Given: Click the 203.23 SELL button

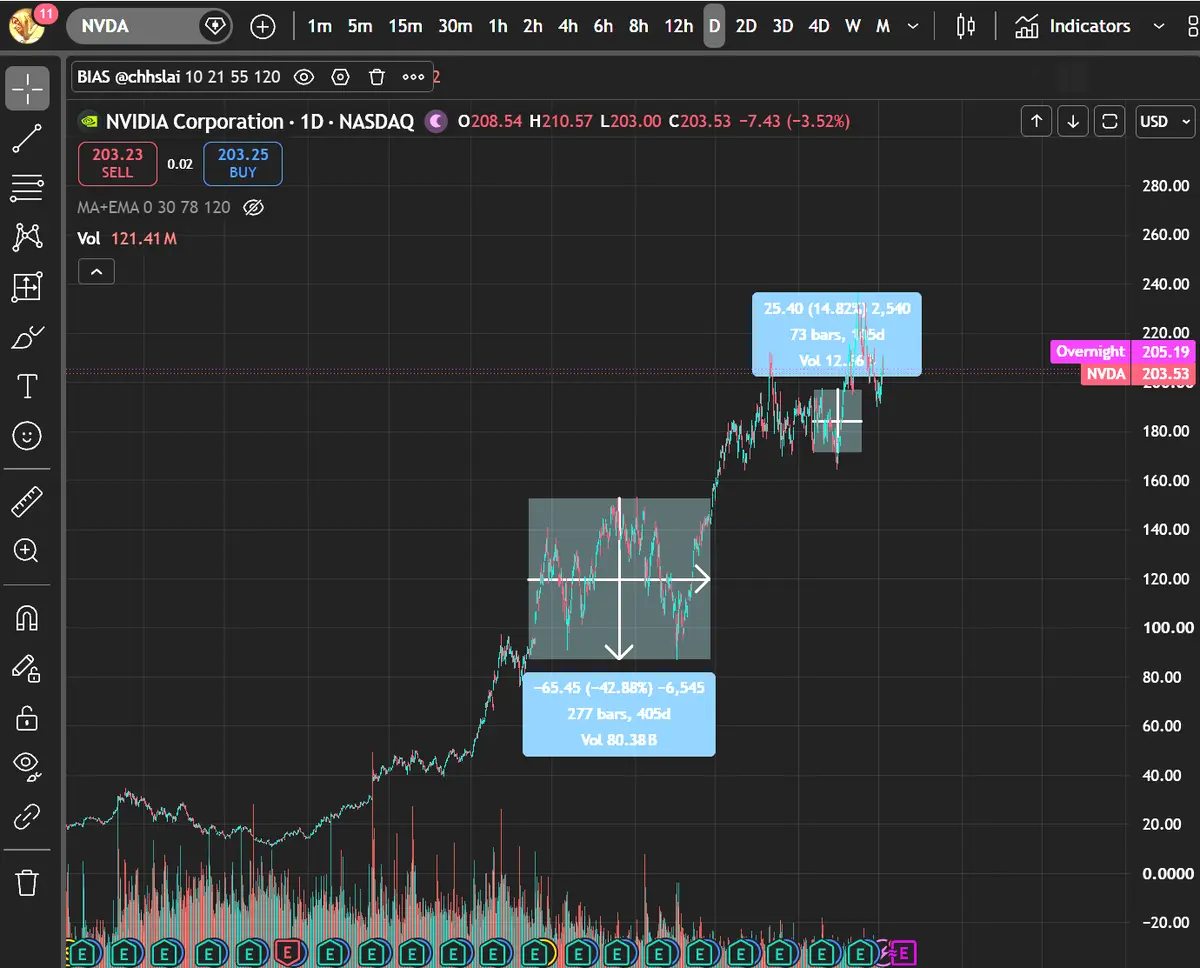Looking at the screenshot, I should [x=117, y=163].
